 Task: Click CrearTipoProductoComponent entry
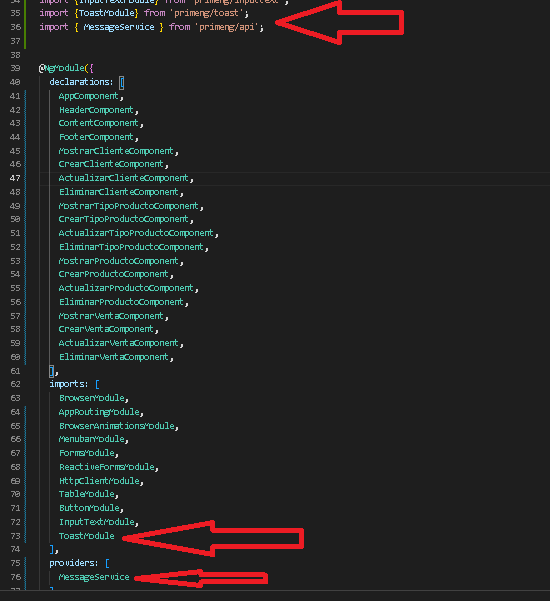[124, 219]
